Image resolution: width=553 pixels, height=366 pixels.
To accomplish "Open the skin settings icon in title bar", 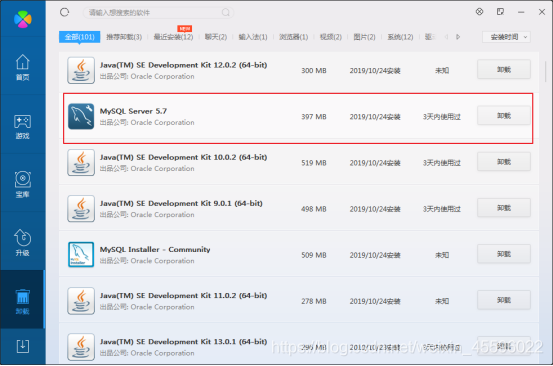I will click(x=479, y=12).
